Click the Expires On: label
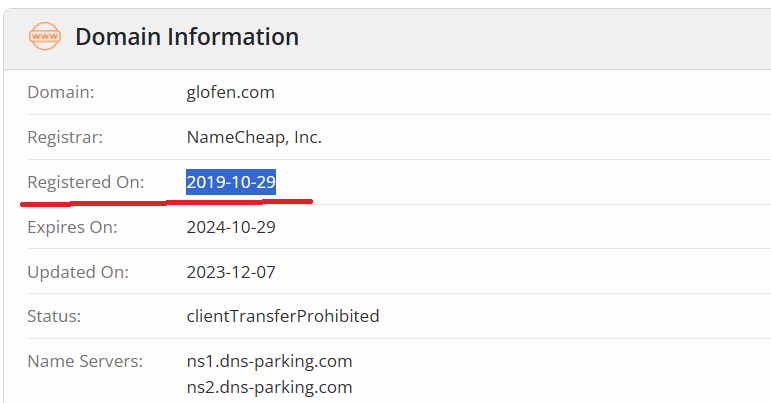The width and height of the screenshot is (771, 403). [x=72, y=227]
